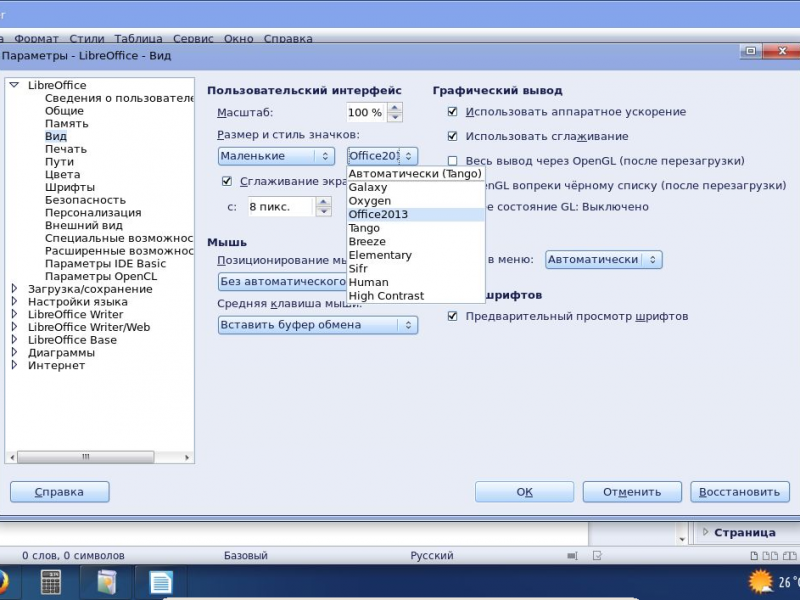Screen dimensions: 800x600
Task: Choose Office2013 in the list
Action: [415, 214]
